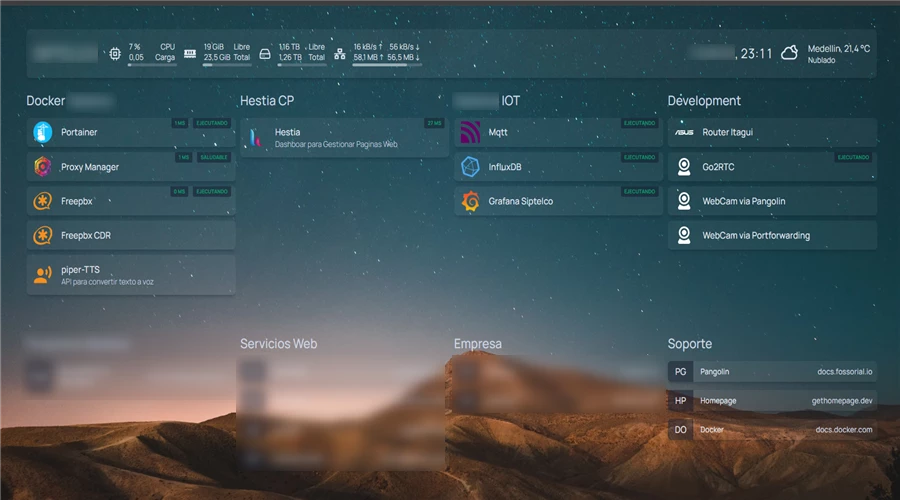
Task: Collapse the Soporte bookmarks group
Action: 689,344
